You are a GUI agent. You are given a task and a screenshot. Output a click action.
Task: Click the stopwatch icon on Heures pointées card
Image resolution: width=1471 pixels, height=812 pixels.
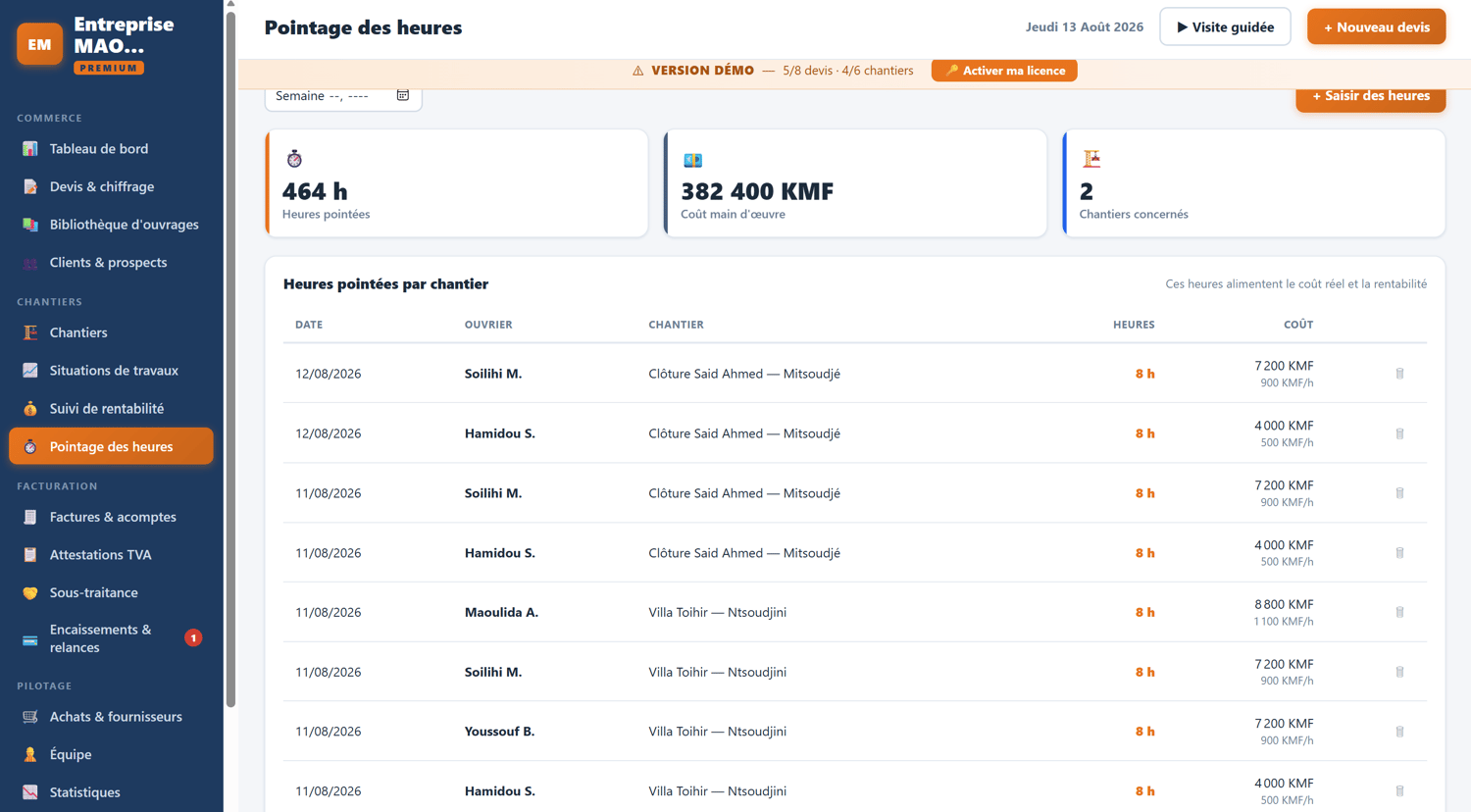pyautogui.click(x=294, y=159)
